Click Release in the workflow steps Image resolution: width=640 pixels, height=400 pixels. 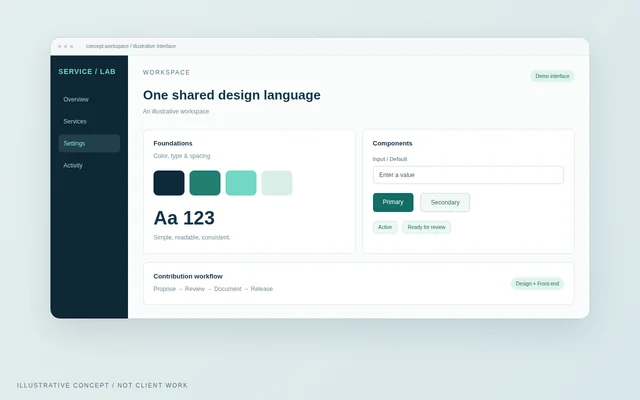pyautogui.click(x=262, y=289)
